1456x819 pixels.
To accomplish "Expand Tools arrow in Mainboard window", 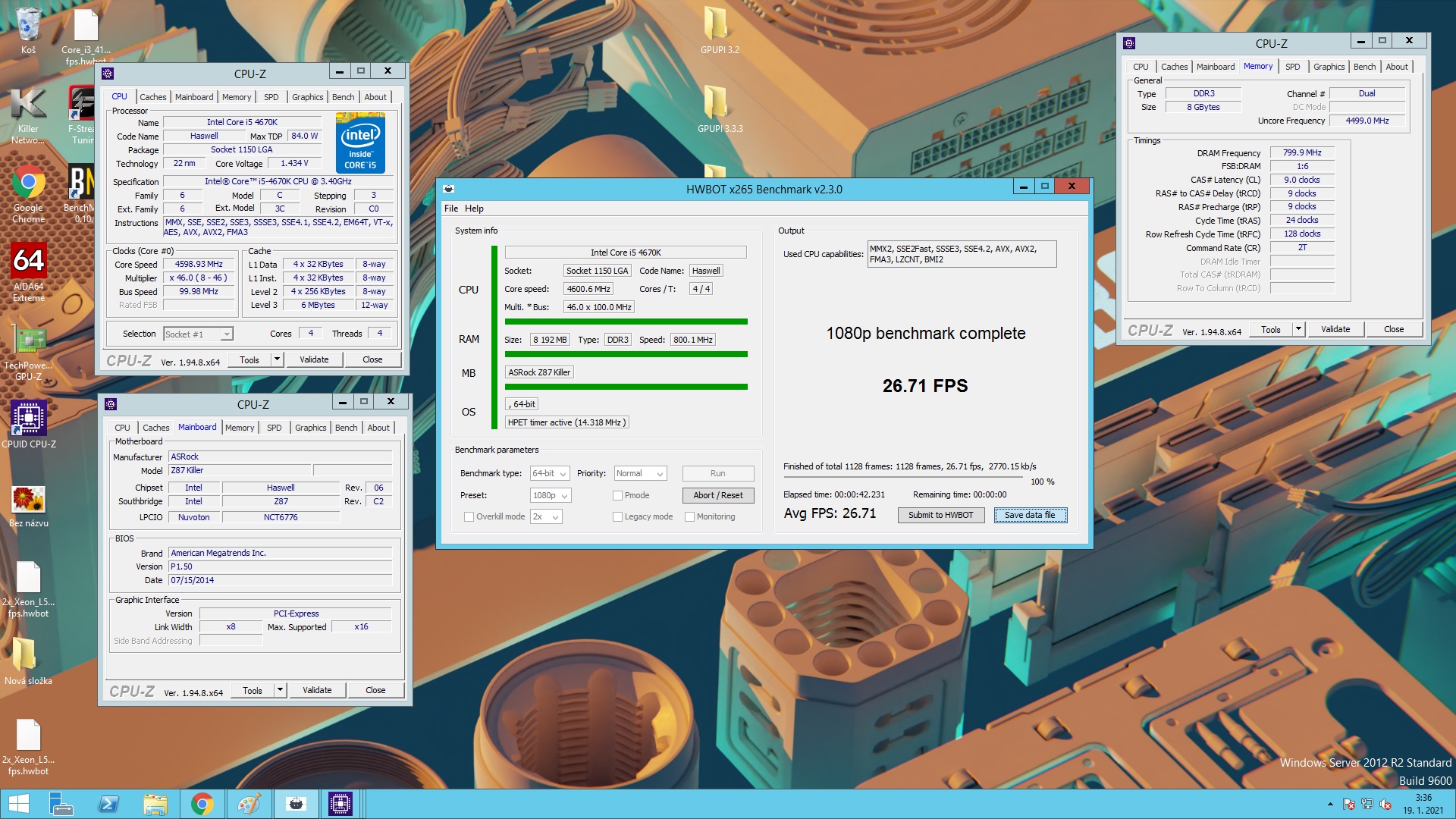I will 280,690.
